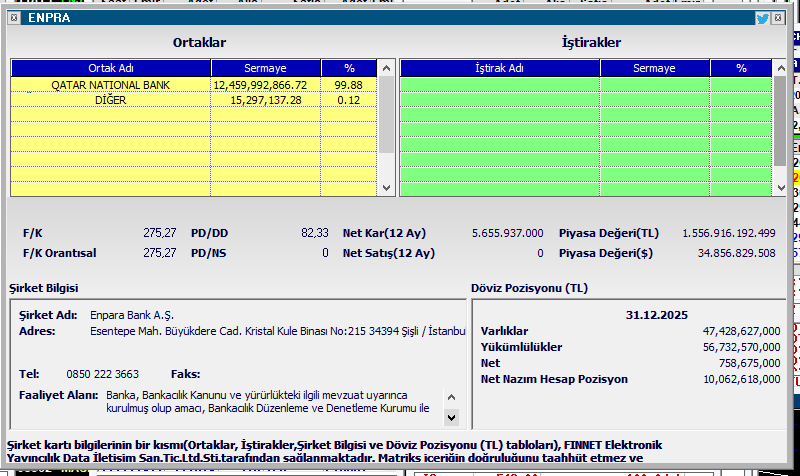Image resolution: width=800 pixels, height=476 pixels.
Task: Click the İştirakler Sermaye column header
Action: point(654,68)
